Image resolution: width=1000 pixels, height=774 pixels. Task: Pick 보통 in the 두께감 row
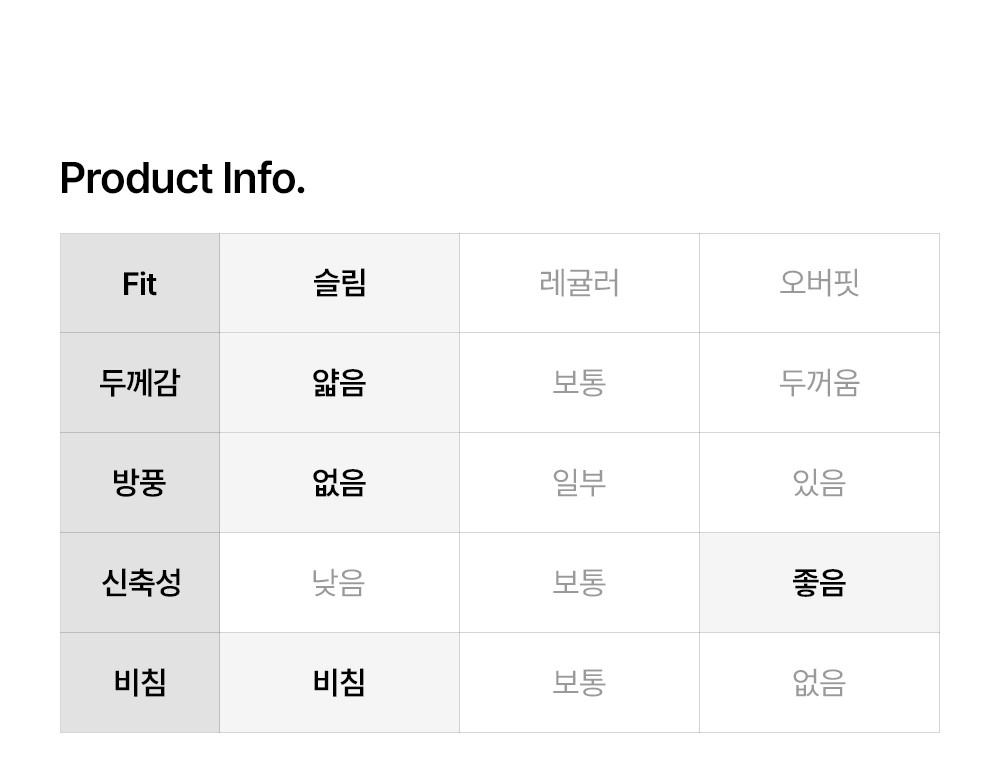click(x=579, y=383)
